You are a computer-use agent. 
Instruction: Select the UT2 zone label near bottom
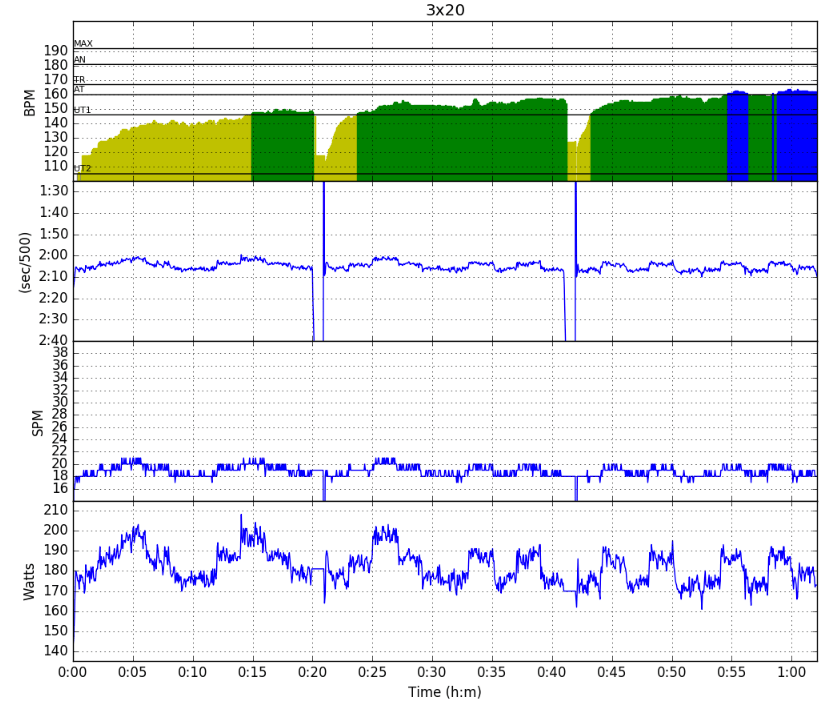[x=82, y=169]
